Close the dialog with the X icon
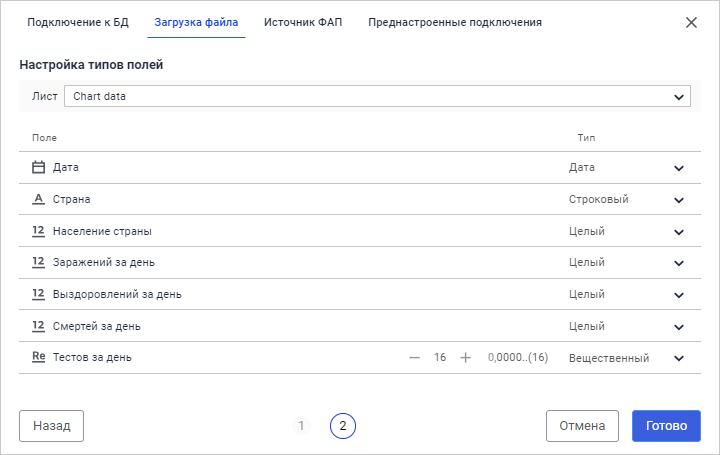 point(691,22)
